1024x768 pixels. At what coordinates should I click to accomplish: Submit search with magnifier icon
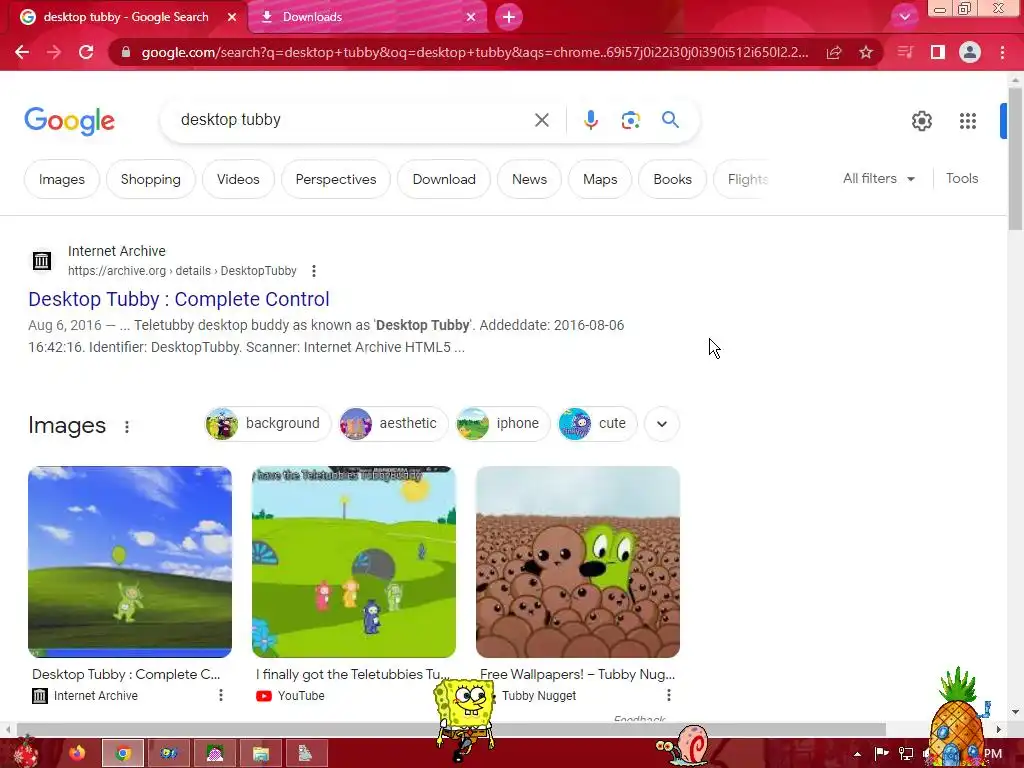[x=670, y=120]
